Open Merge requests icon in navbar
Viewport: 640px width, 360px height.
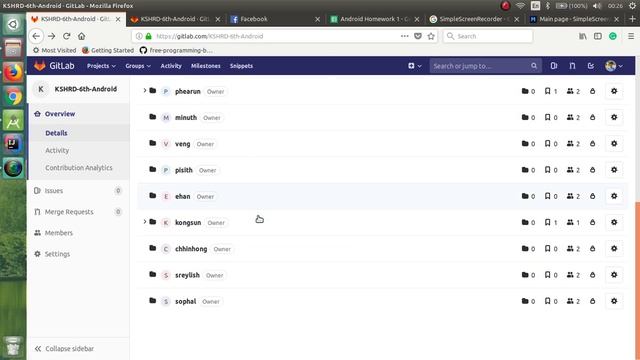point(572,66)
